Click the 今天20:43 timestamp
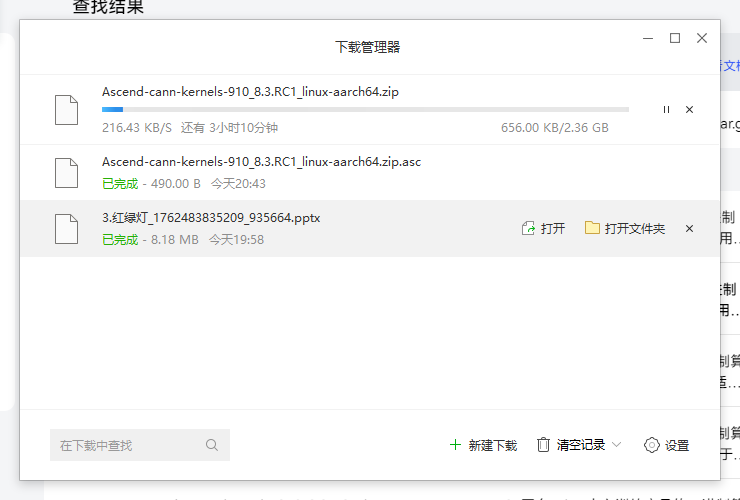This screenshot has height=500, width=740. [238, 184]
